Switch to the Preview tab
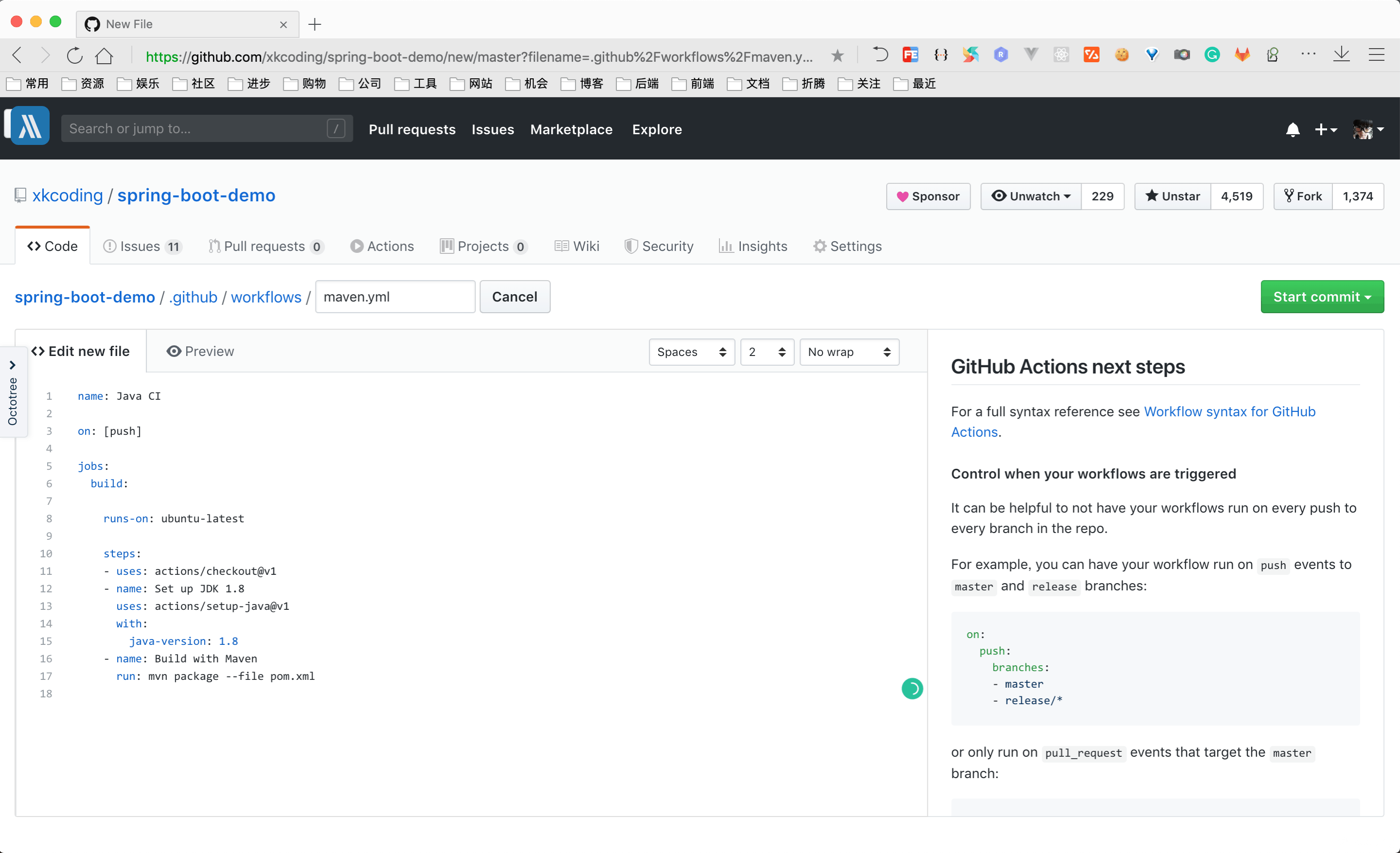 click(x=200, y=351)
